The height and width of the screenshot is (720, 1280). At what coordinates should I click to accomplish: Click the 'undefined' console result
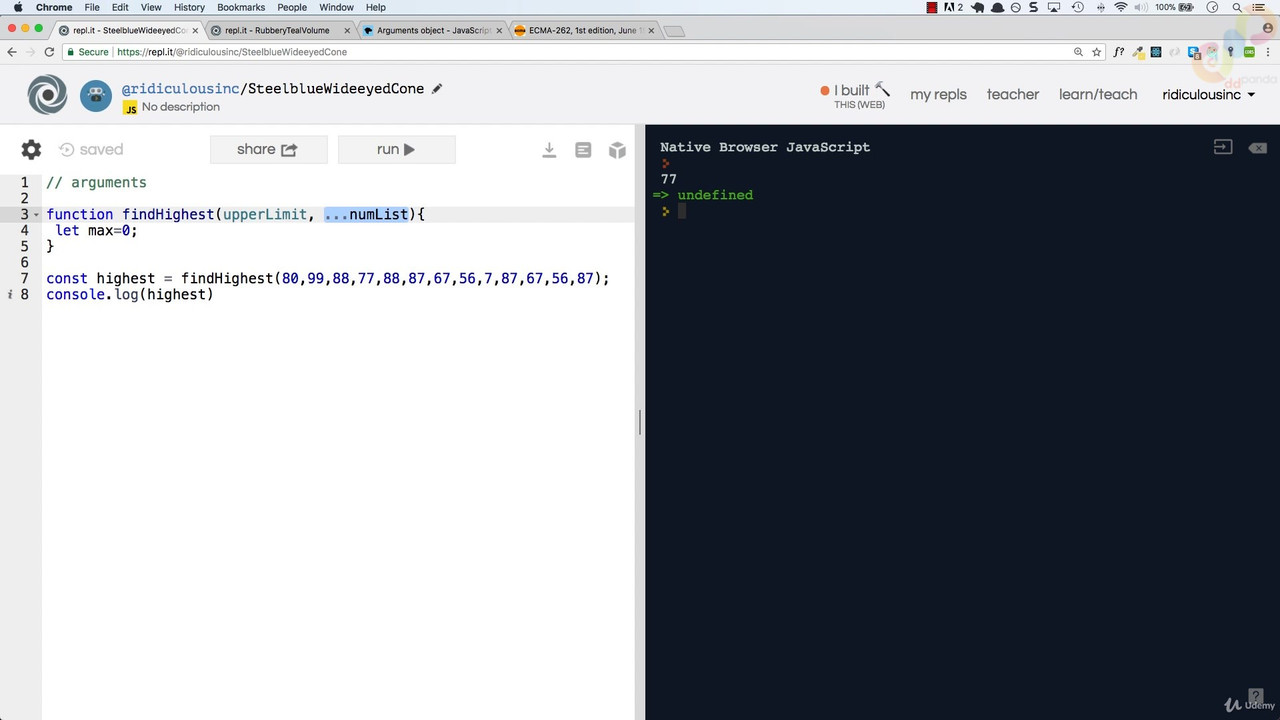pos(715,195)
